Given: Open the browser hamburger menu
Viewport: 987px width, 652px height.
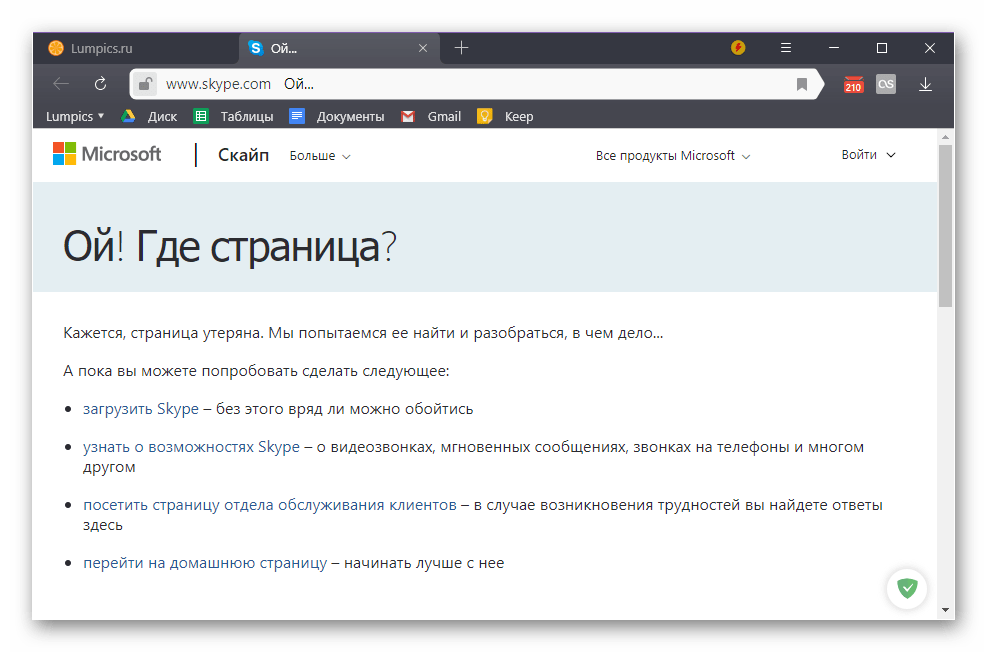Looking at the screenshot, I should click(x=786, y=48).
